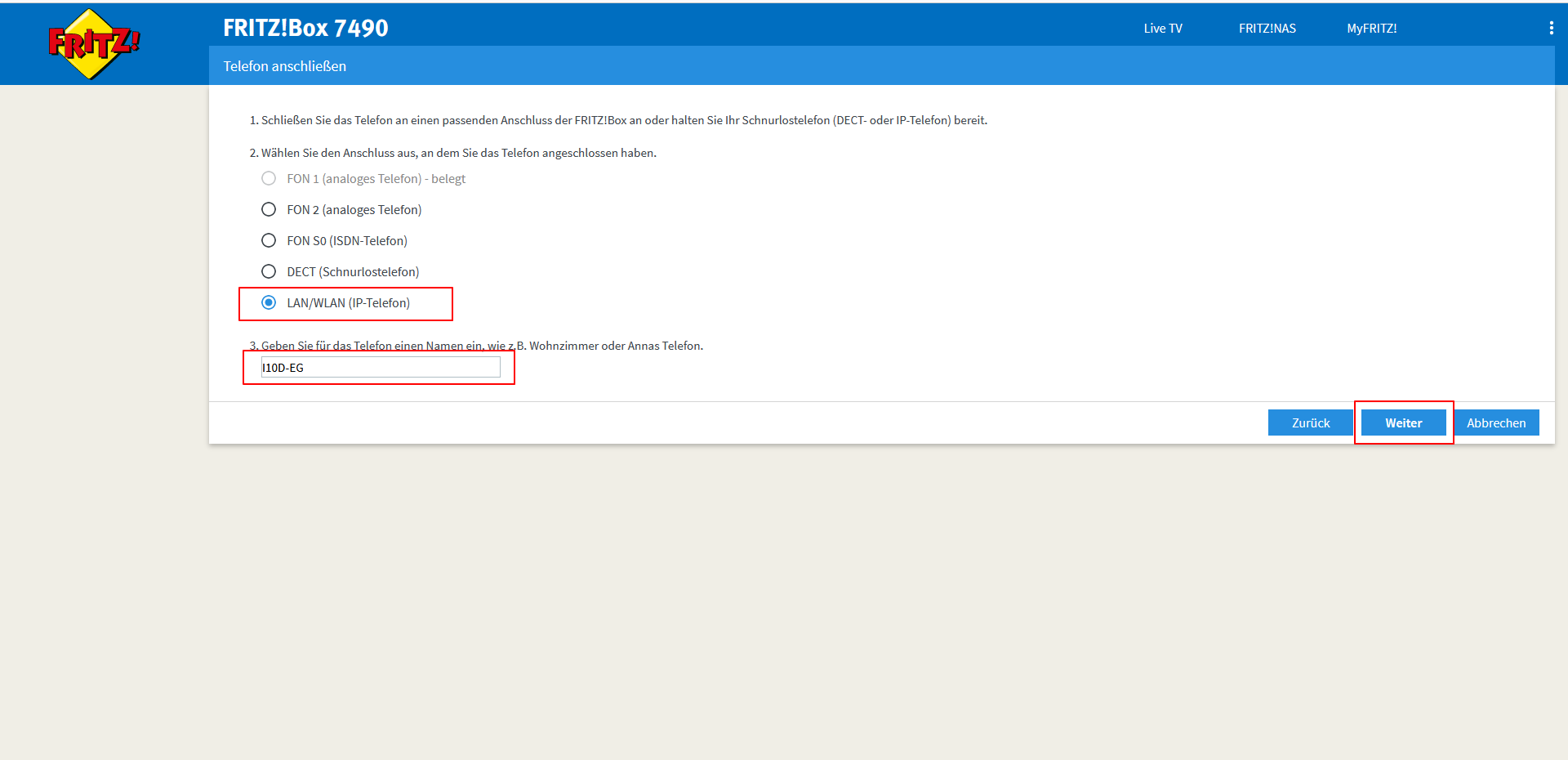Click the Weiter button
The height and width of the screenshot is (760, 1568).
(x=1404, y=422)
